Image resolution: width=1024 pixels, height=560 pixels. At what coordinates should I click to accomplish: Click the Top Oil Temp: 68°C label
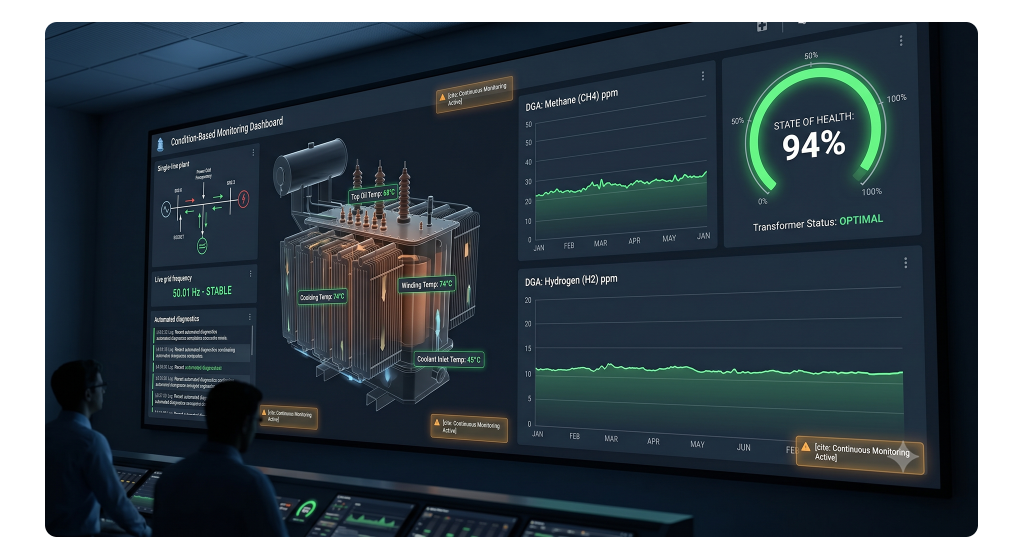[x=373, y=194]
